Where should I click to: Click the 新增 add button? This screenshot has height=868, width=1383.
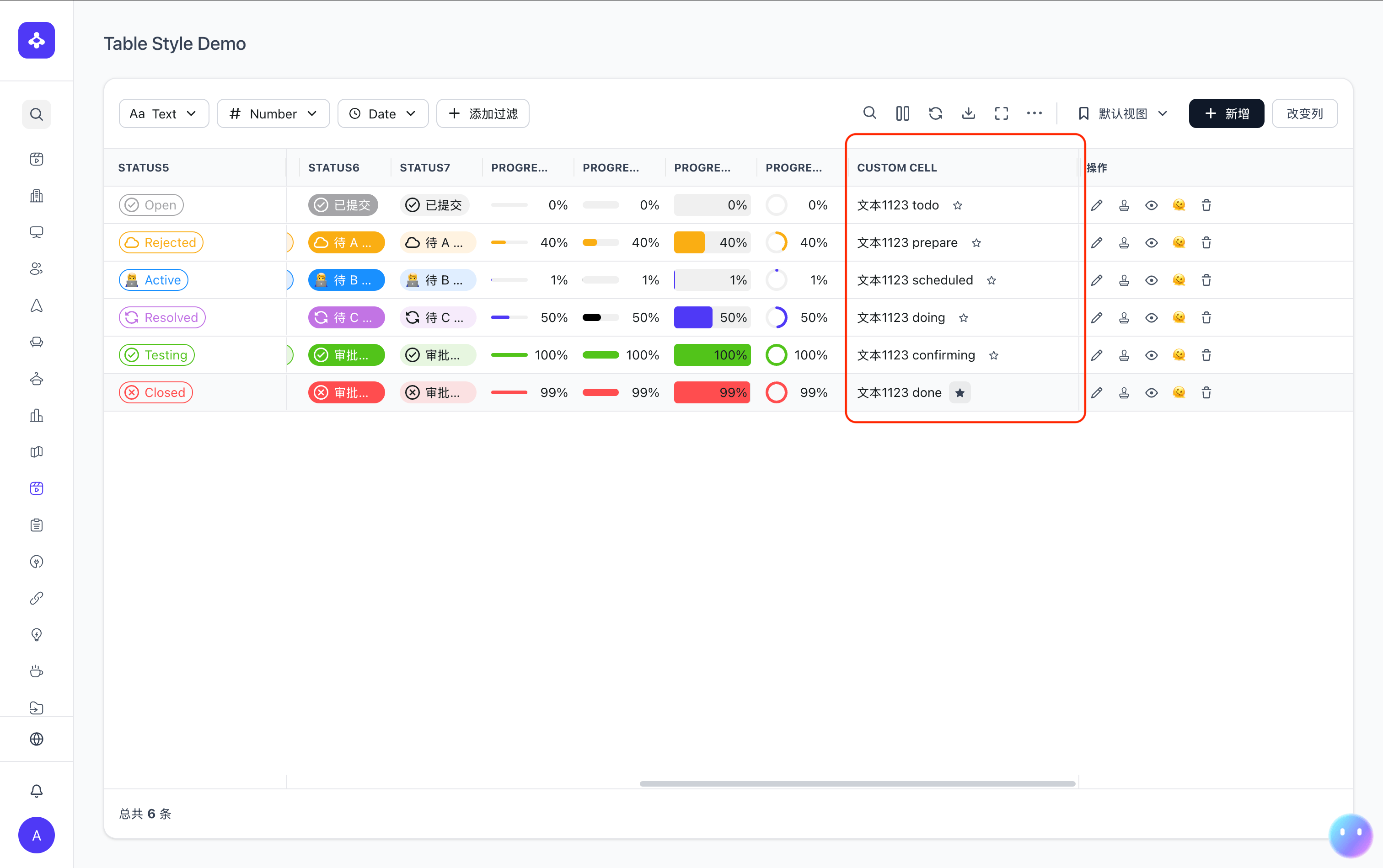click(1226, 114)
